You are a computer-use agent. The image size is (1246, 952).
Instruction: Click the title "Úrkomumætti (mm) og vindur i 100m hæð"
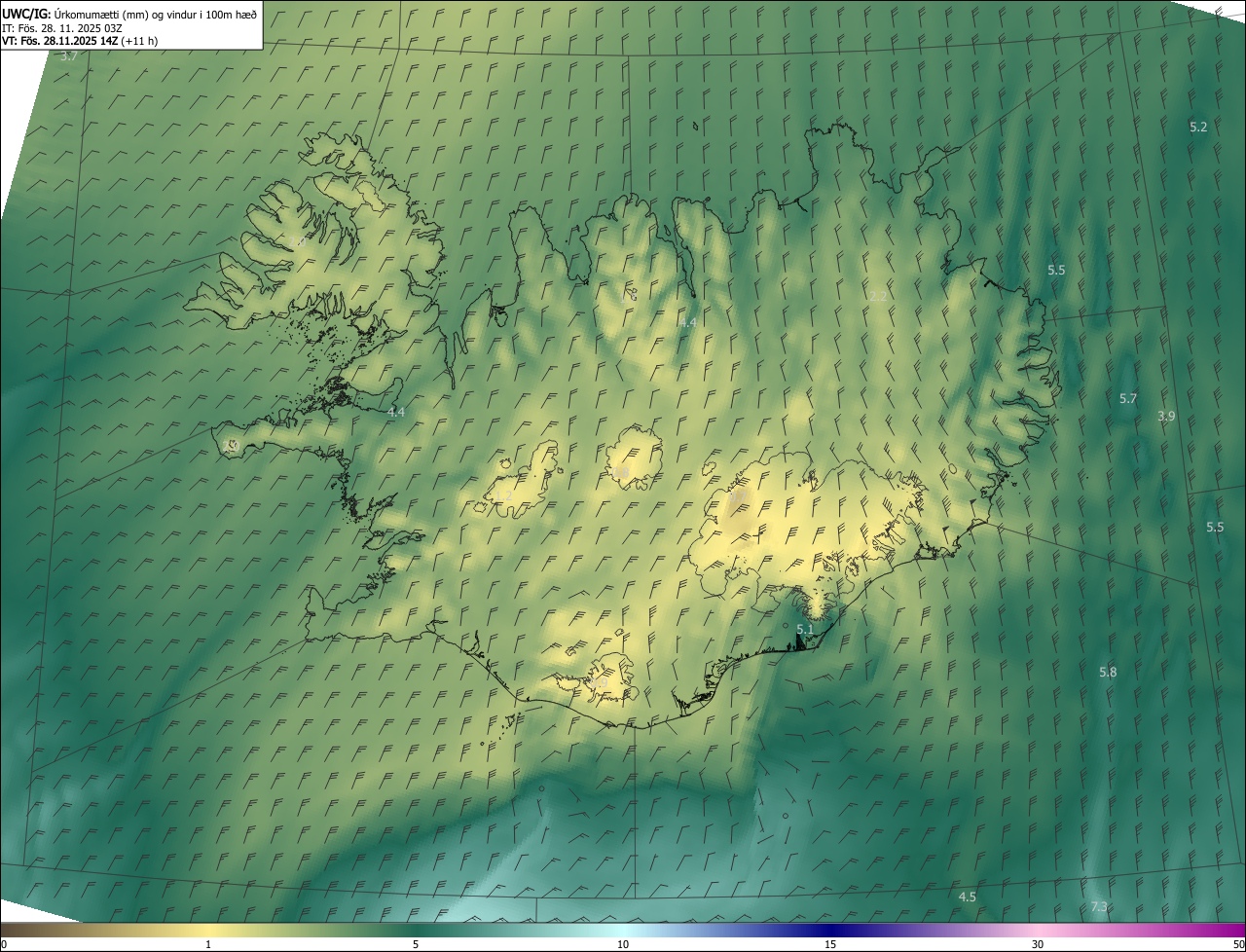156,14
